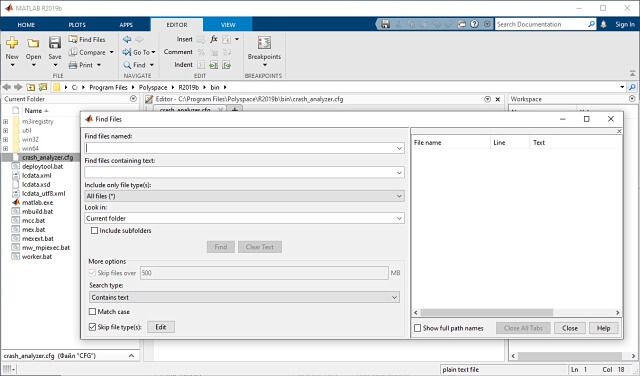
Task: Enable Show full path names
Action: [418, 328]
